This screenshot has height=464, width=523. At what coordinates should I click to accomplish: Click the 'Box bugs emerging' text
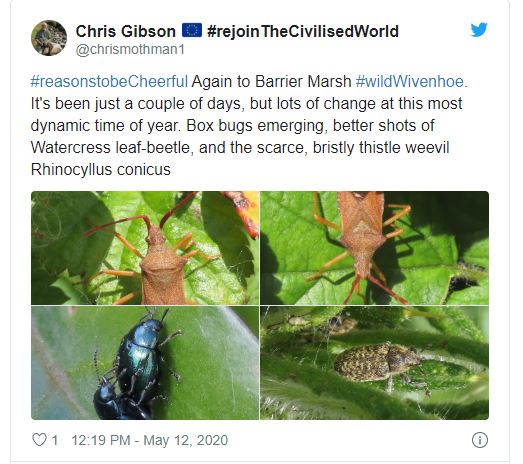[x=254, y=126]
